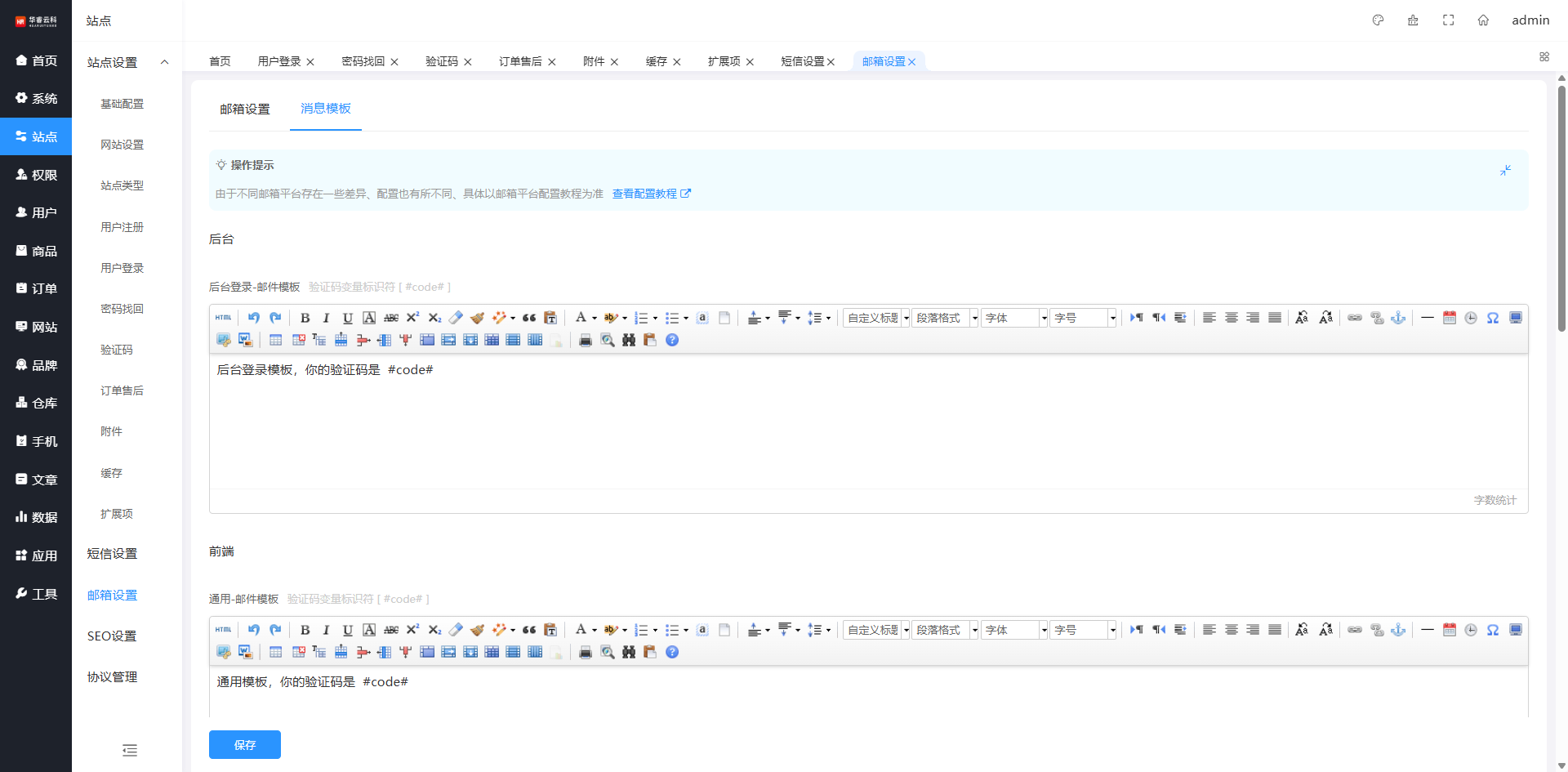
Task: Collapse the 站点设置 sidebar group
Action: tap(164, 62)
